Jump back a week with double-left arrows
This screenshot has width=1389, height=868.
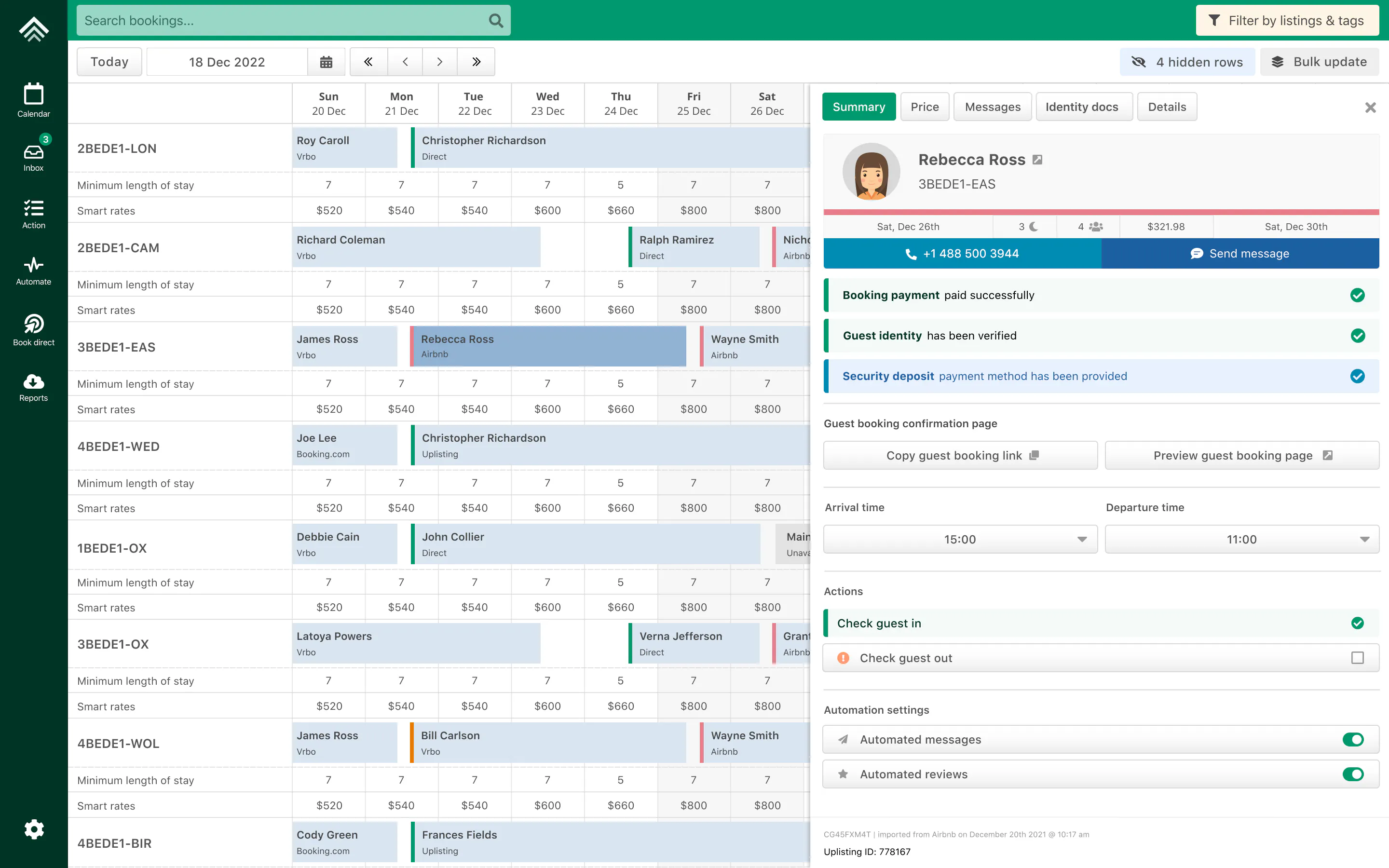[x=368, y=62]
